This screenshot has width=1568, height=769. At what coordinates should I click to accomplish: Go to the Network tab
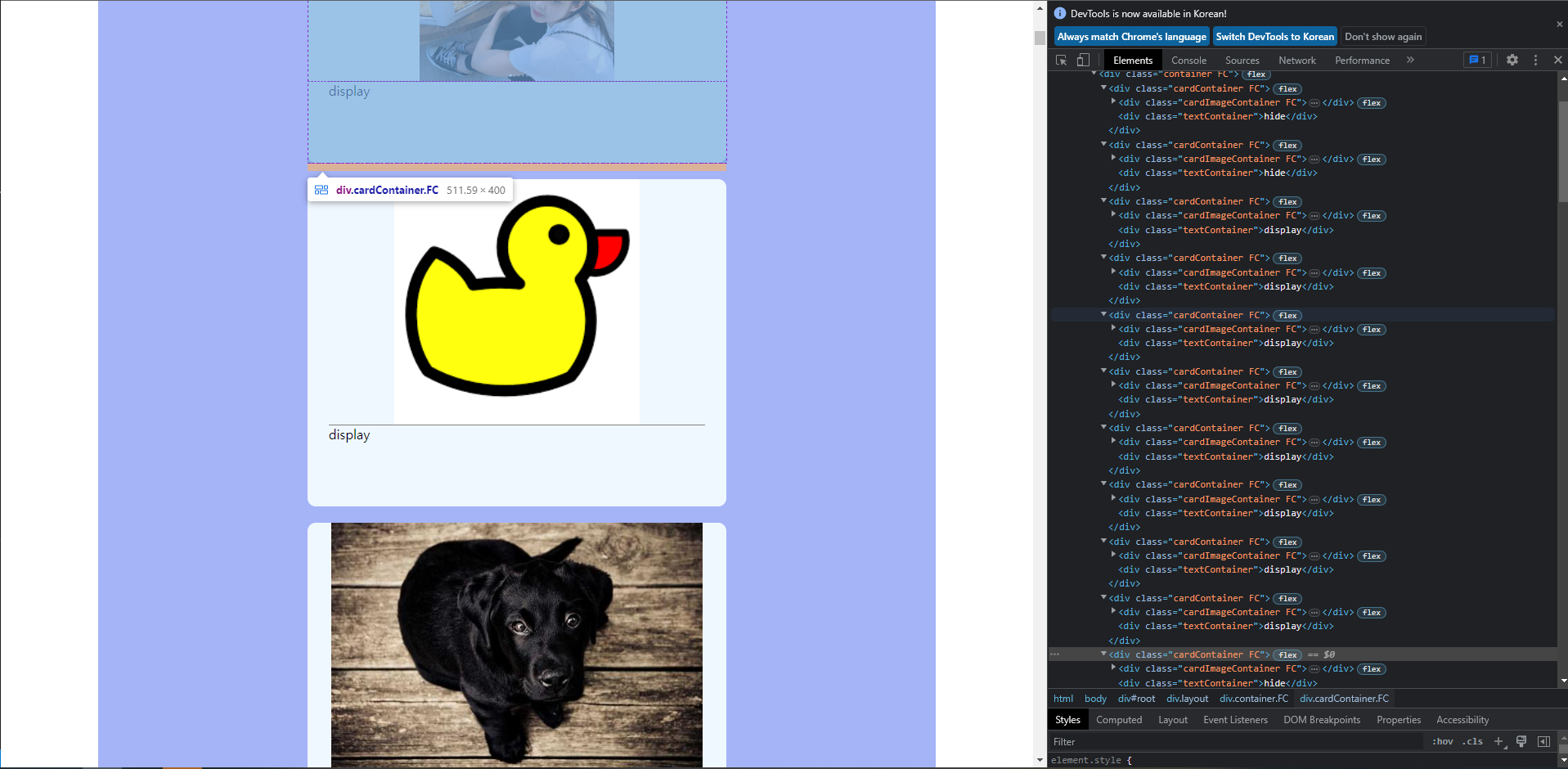1297,60
